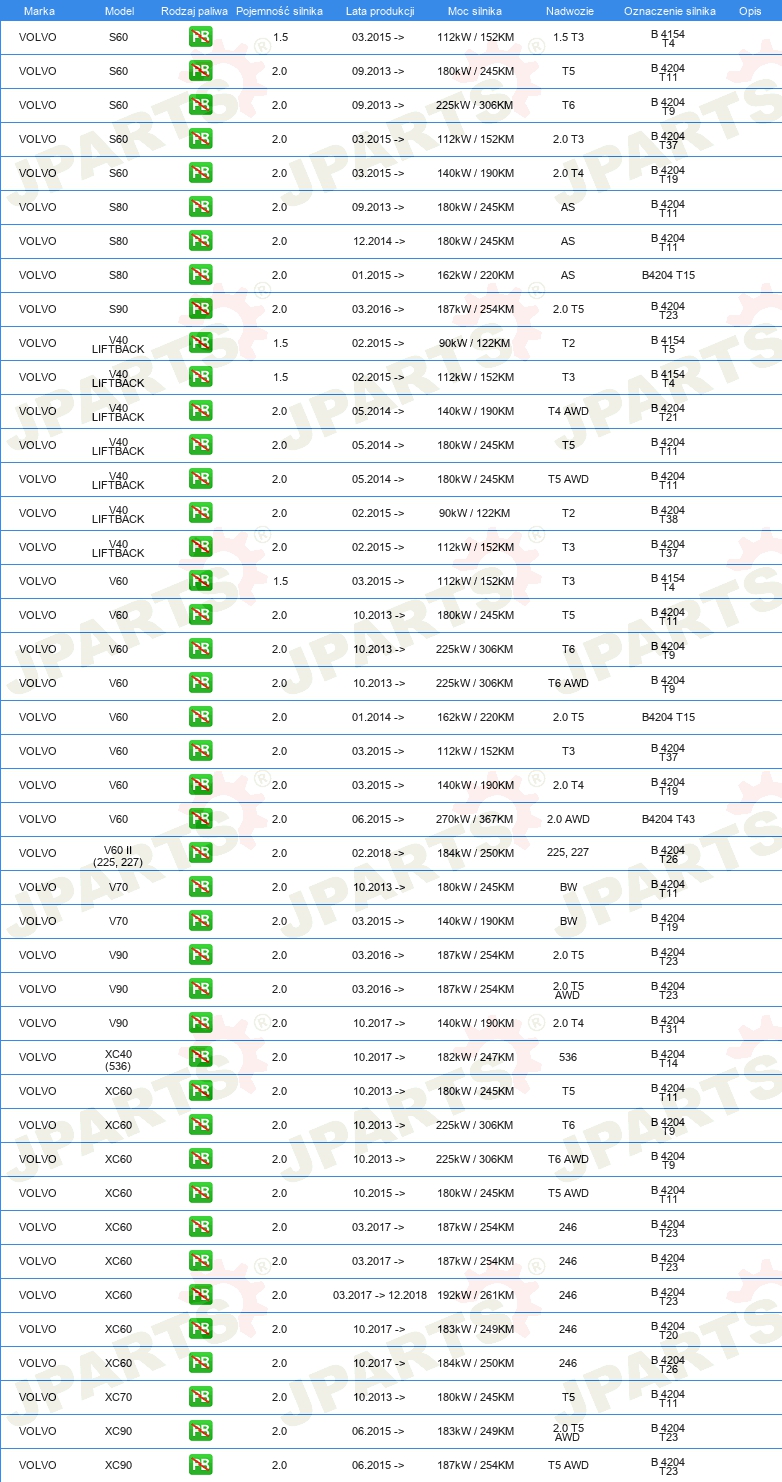Viewport: 782px width, 1482px height.
Task: Click the fuel icon in the XC60 T5 AWD row
Action: point(200,1194)
